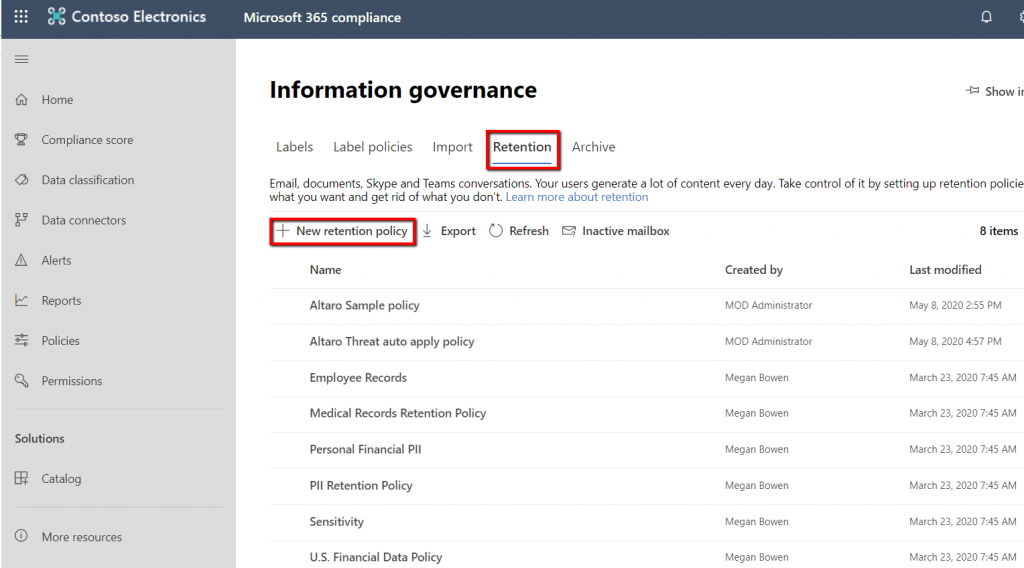Click the plus icon for new policy
Image resolution: width=1024 pixels, height=568 pixels.
click(282, 230)
